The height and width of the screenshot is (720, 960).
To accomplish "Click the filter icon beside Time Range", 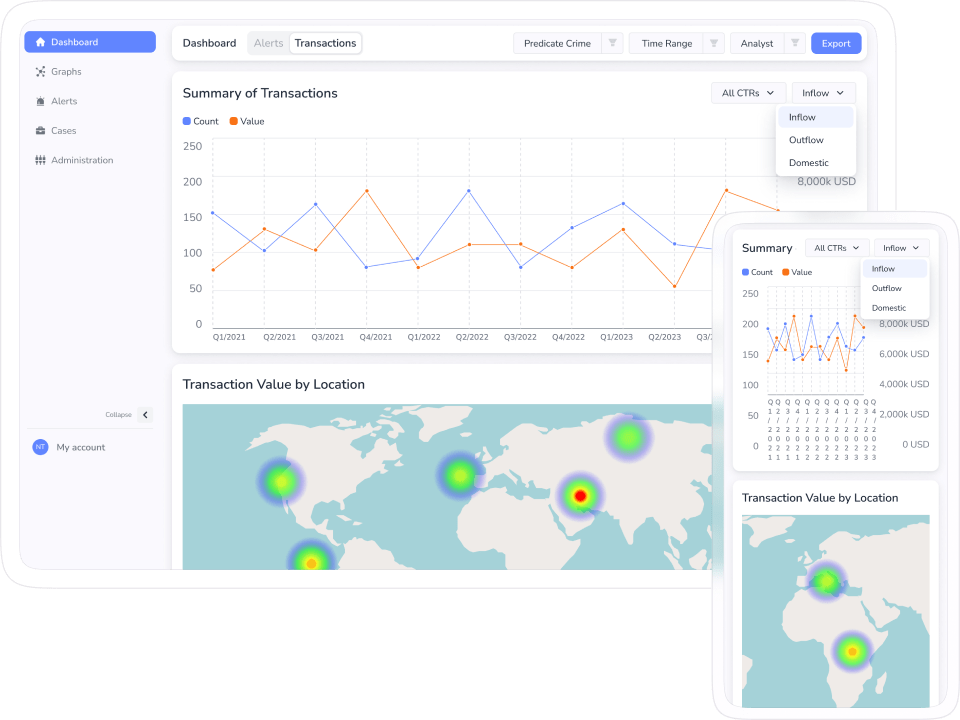I will pyautogui.click(x=713, y=43).
